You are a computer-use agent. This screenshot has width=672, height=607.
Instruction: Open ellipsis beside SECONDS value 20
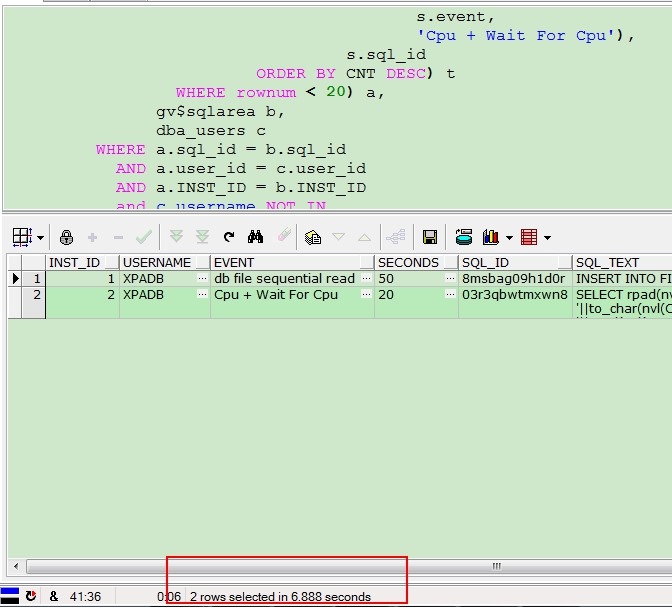tap(450, 294)
